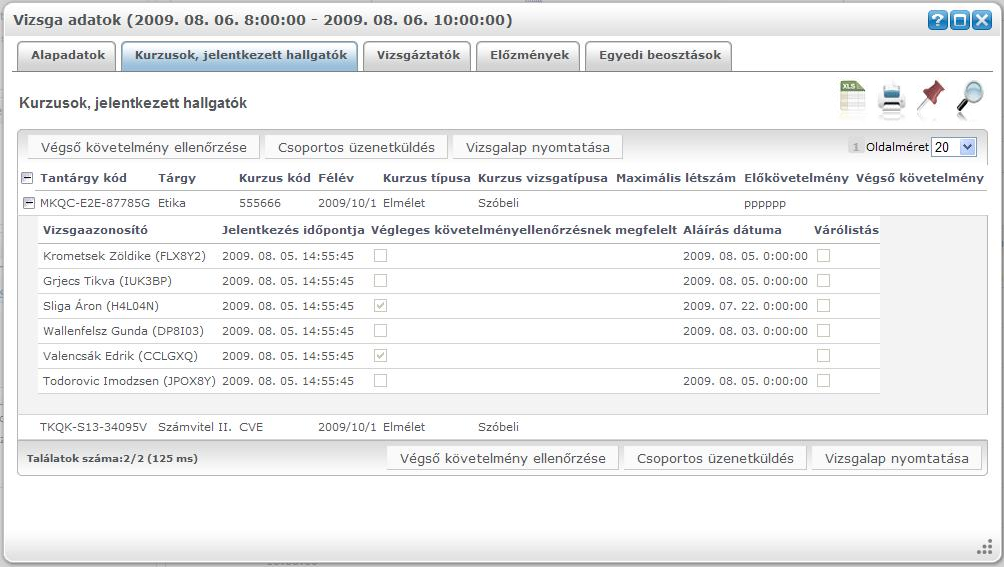Screen dimensions: 1004x567
Task: Export table to Excel XLS icon
Action: (852, 98)
